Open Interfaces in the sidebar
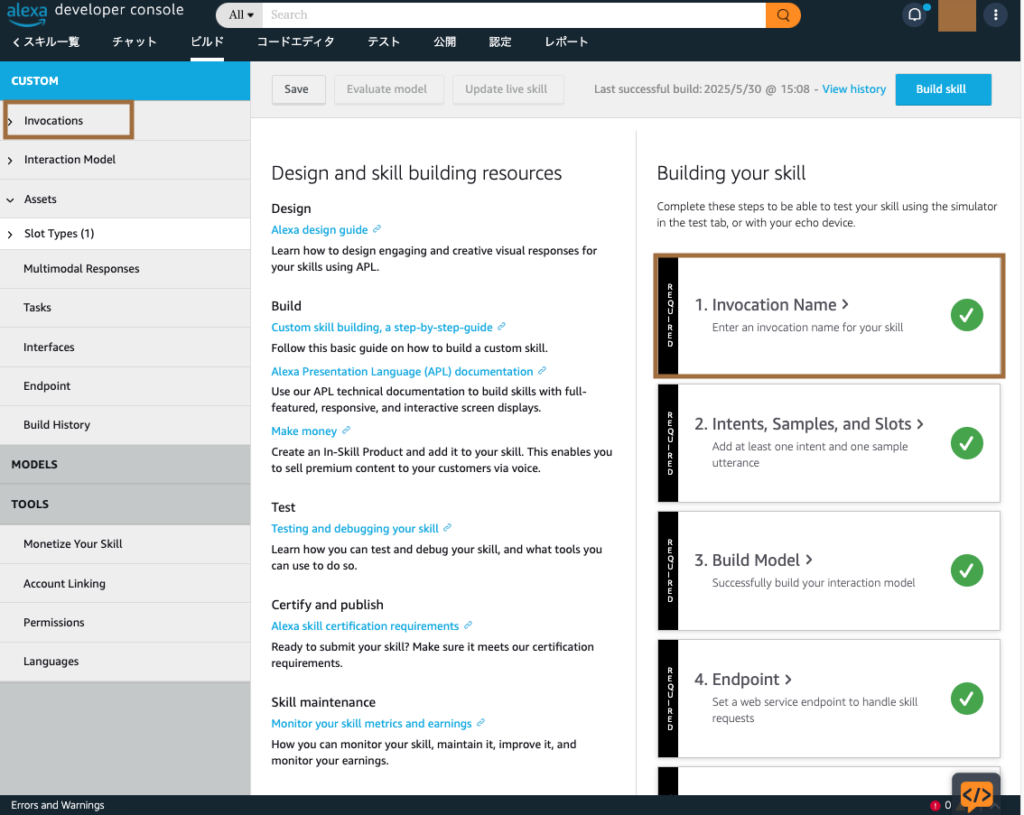Screen dimensions: 1024x815 pyautogui.click(x=125, y=347)
